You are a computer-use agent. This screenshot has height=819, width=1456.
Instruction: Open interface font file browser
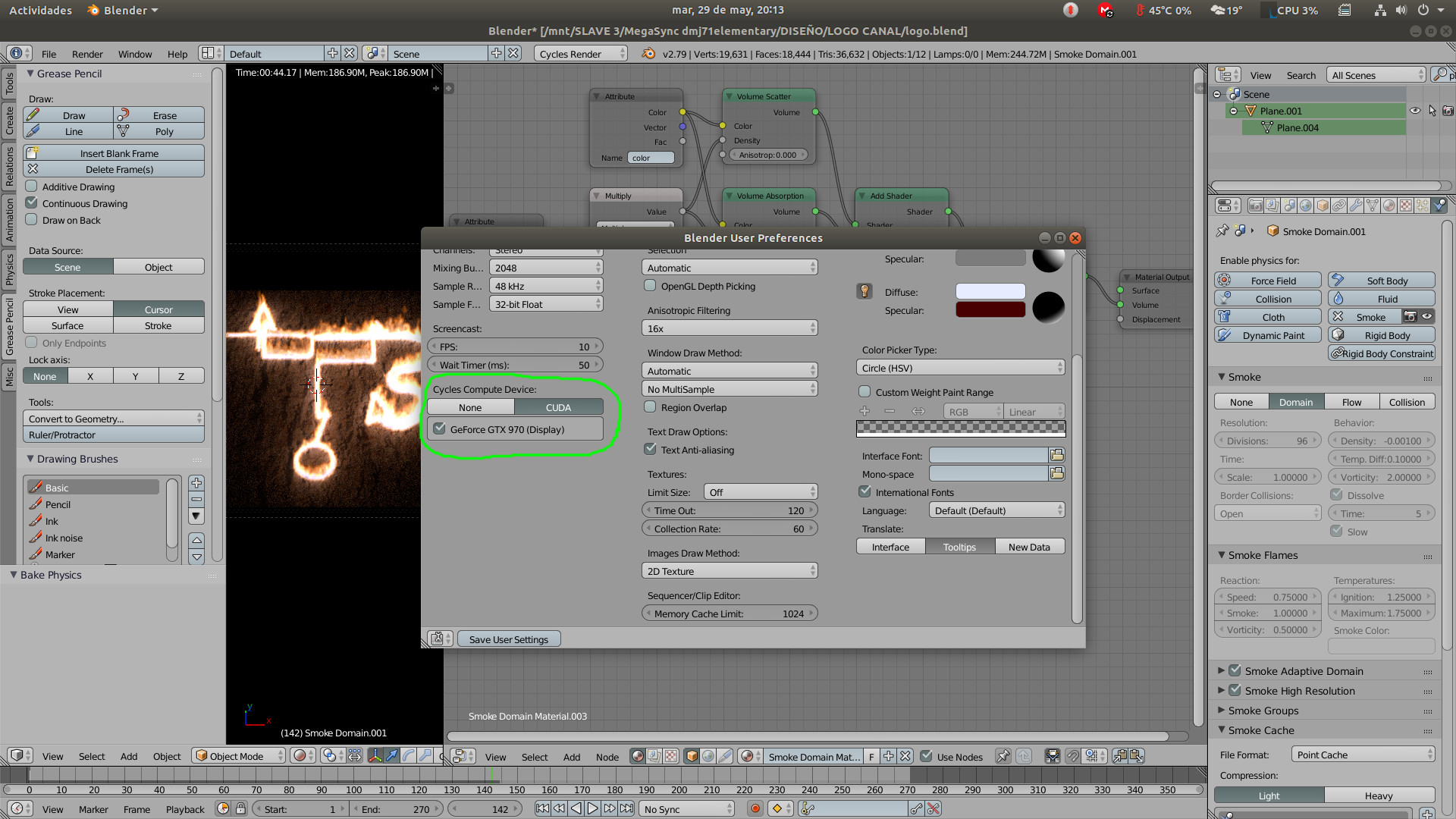pyautogui.click(x=1056, y=455)
